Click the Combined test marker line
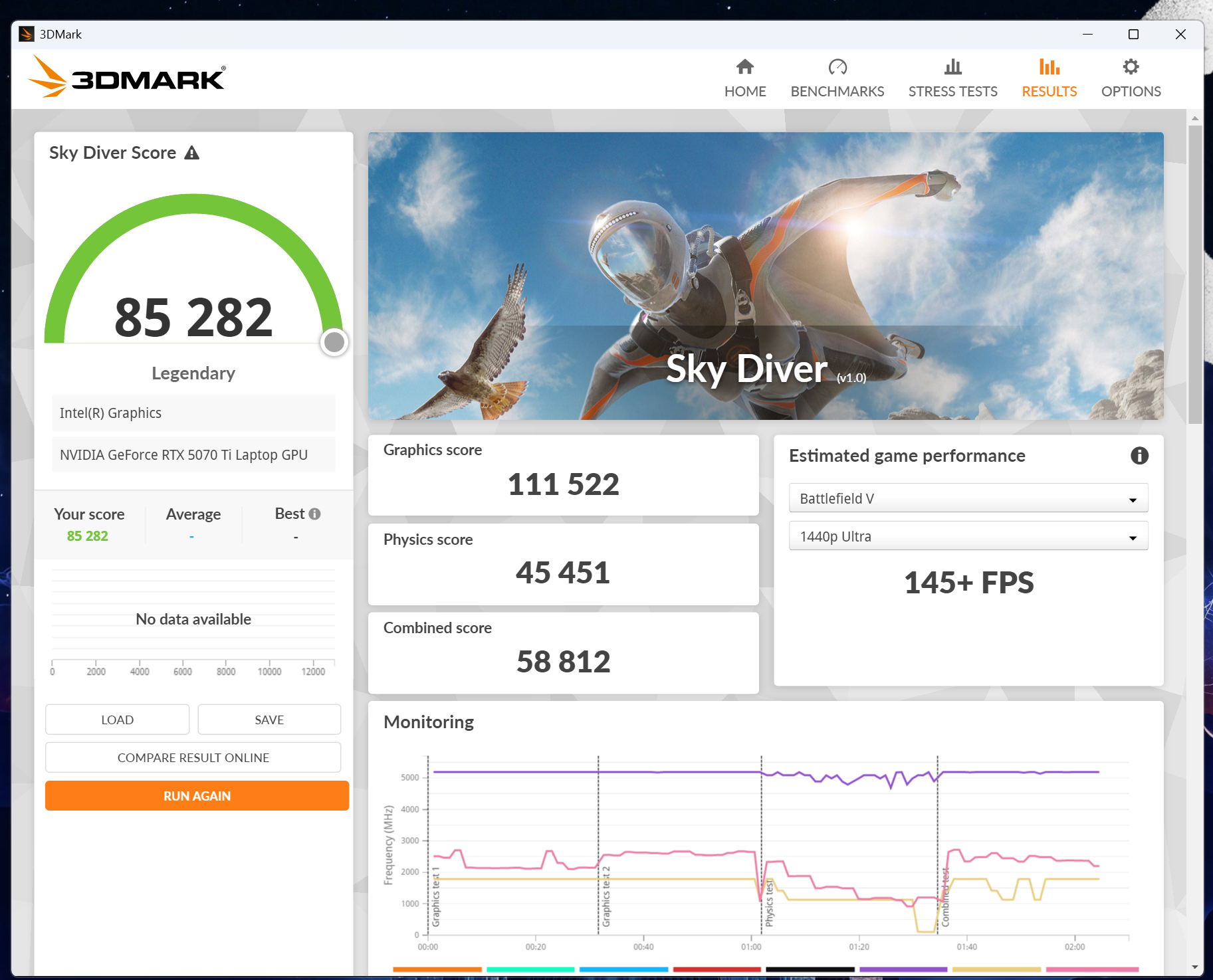The width and height of the screenshot is (1213, 980). pyautogui.click(x=938, y=844)
